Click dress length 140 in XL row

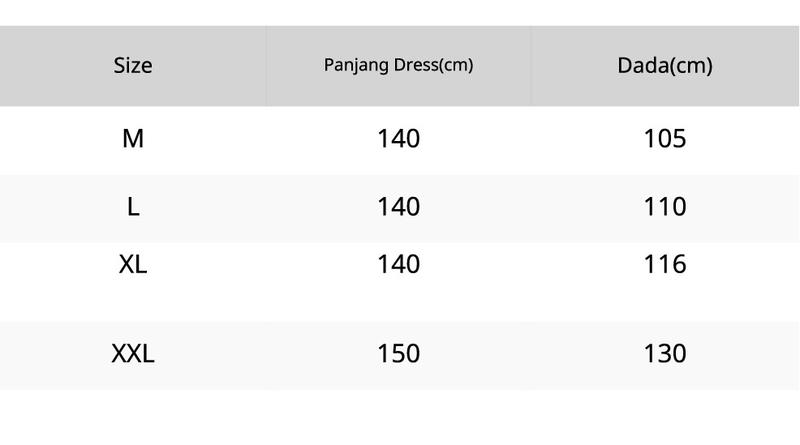click(398, 264)
